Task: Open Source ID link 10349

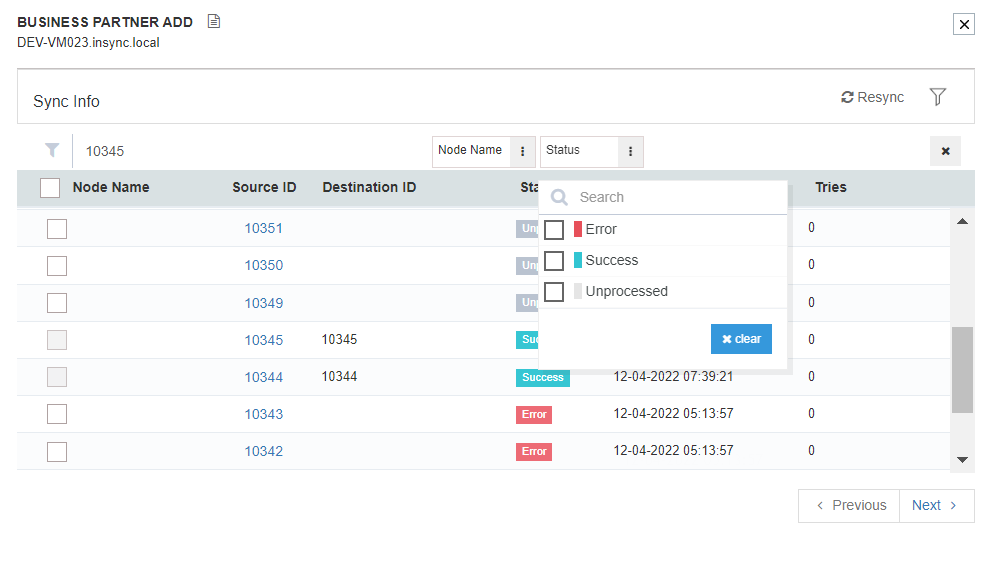Action: [x=264, y=303]
